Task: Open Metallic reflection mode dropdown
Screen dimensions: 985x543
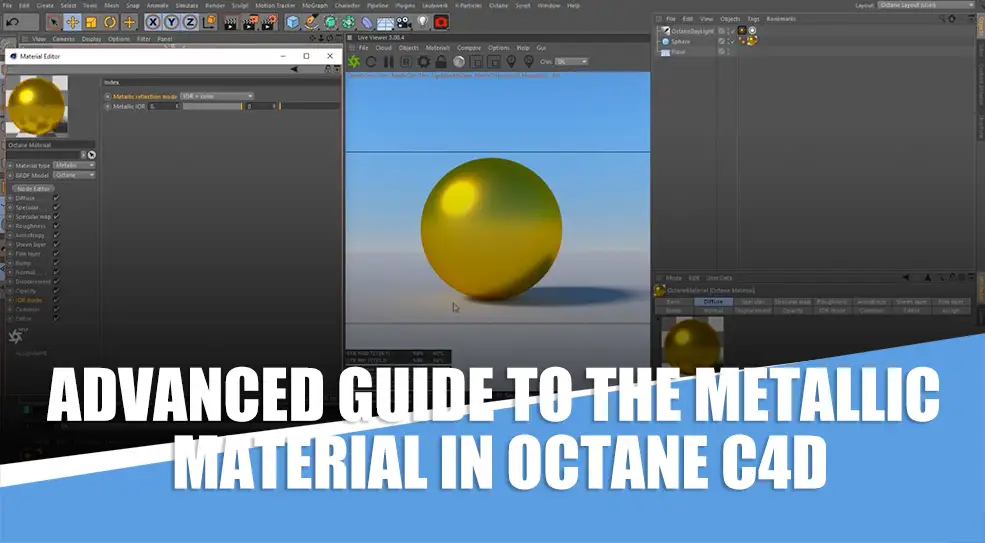Action: point(217,96)
